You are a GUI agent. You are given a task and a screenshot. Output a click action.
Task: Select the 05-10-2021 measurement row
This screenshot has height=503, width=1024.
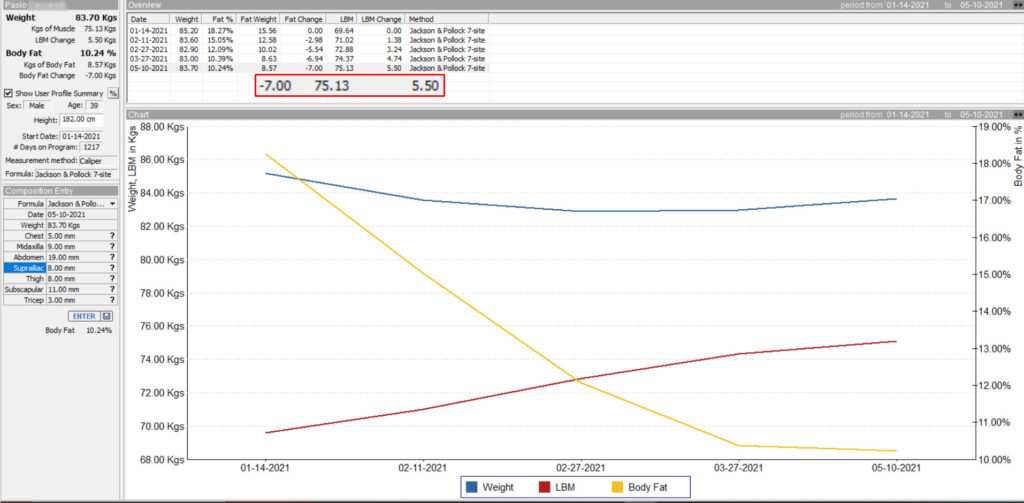coord(300,70)
